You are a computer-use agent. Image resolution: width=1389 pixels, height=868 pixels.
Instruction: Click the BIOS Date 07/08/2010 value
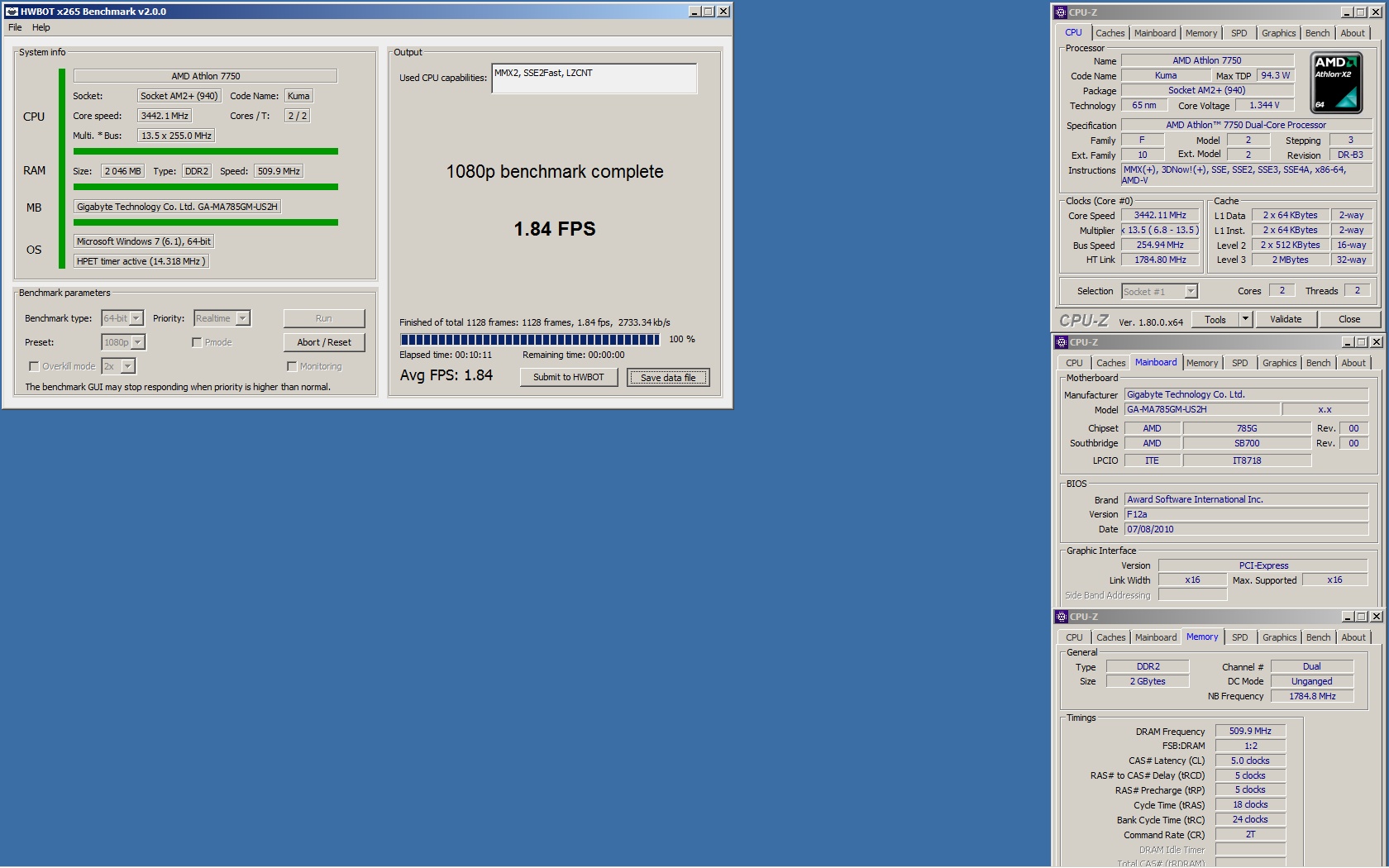click(x=1246, y=529)
